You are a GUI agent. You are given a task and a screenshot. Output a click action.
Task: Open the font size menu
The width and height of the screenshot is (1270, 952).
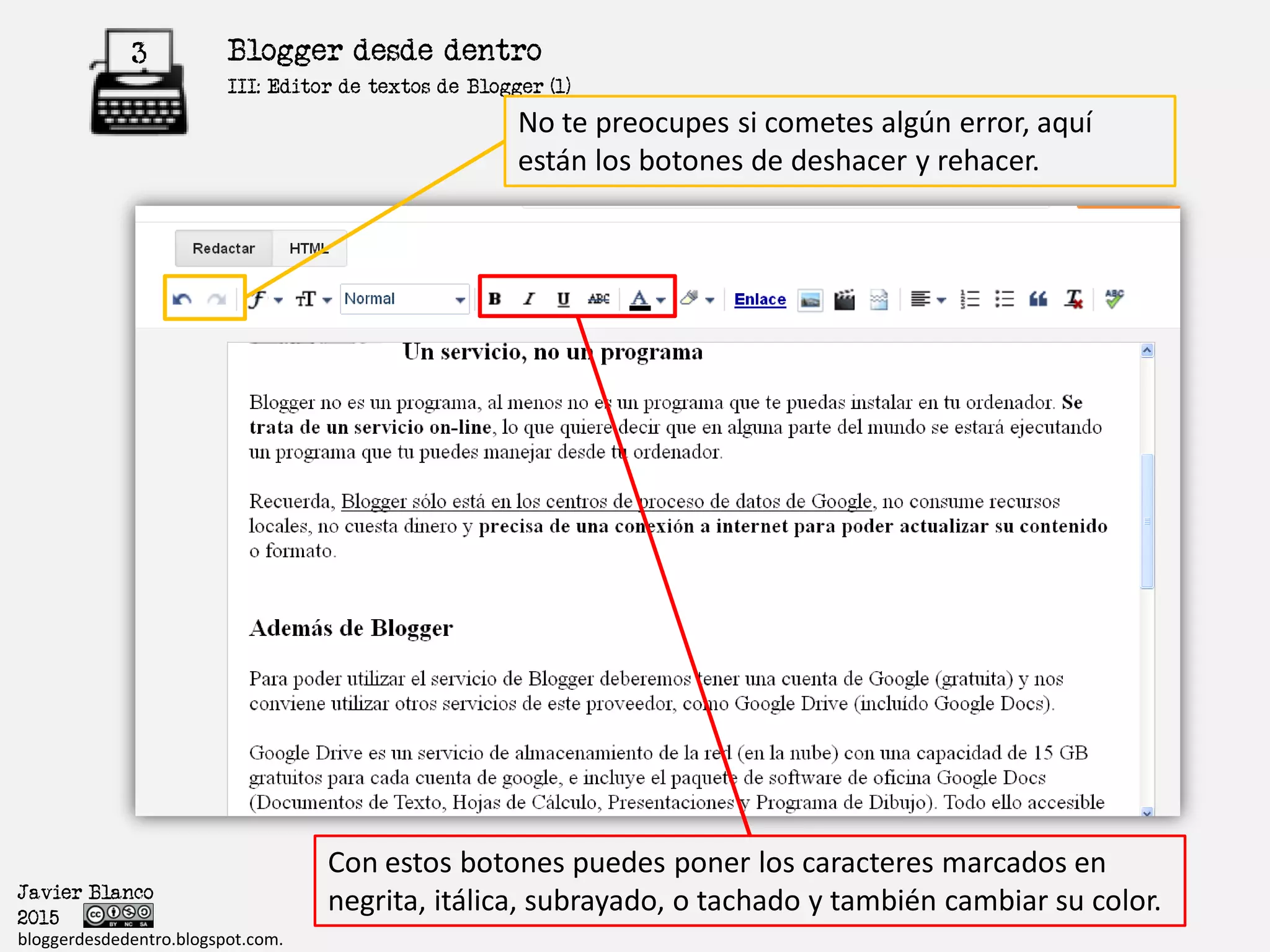click(x=313, y=299)
